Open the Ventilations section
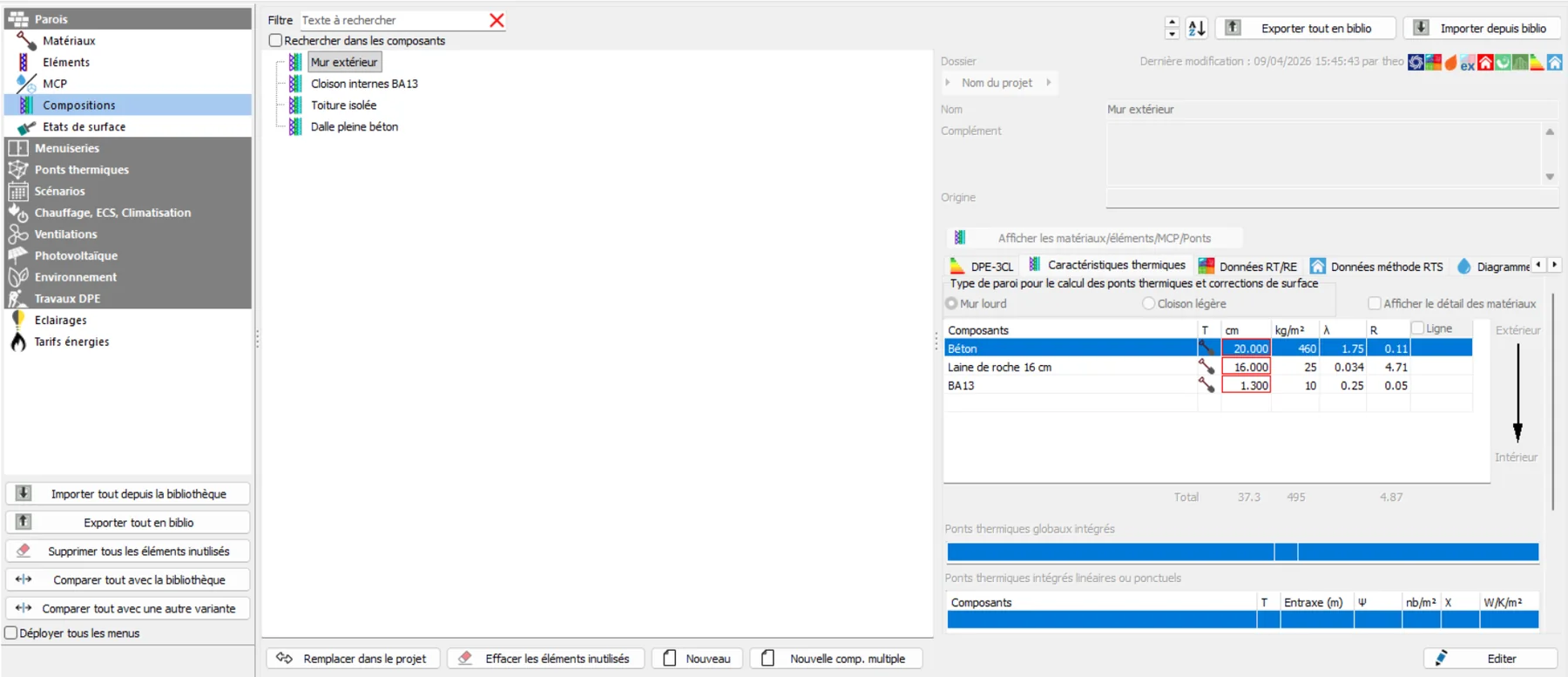The width and height of the screenshot is (1568, 677). pyautogui.click(x=65, y=234)
